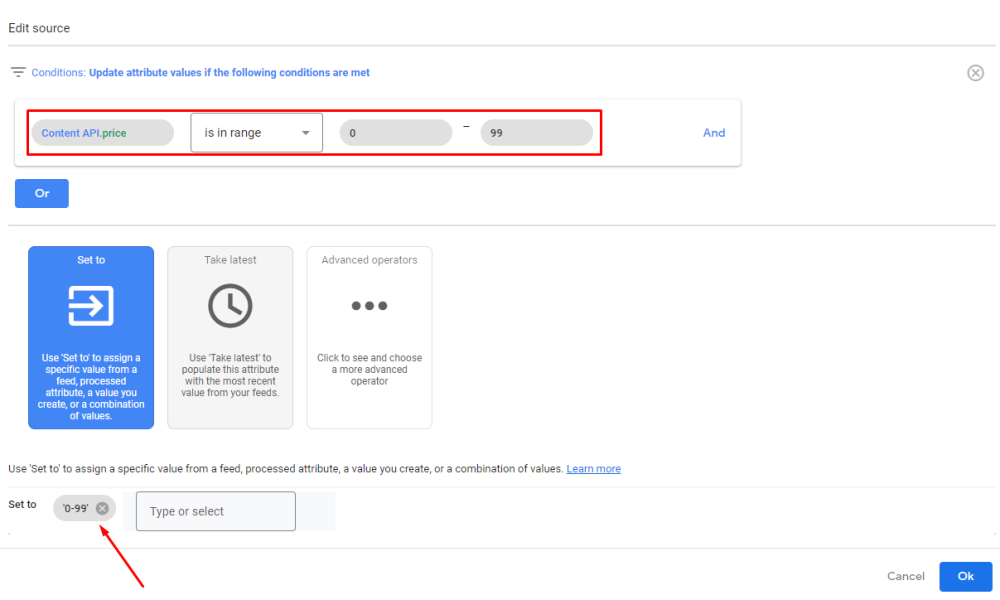The width and height of the screenshot is (1000, 600).
Task: Open the Learn more link
Action: point(593,469)
